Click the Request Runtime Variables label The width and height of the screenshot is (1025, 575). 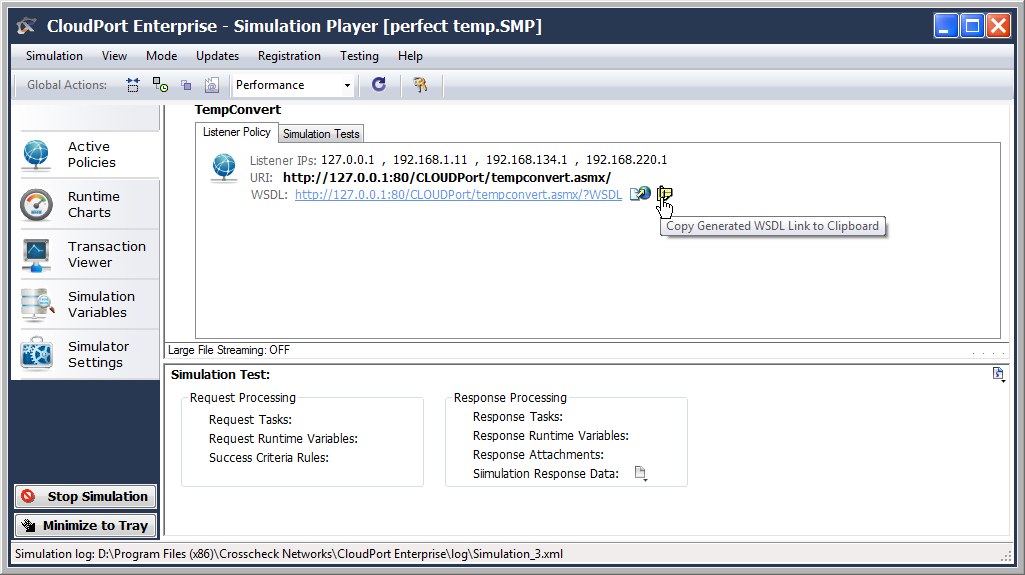click(x=283, y=438)
